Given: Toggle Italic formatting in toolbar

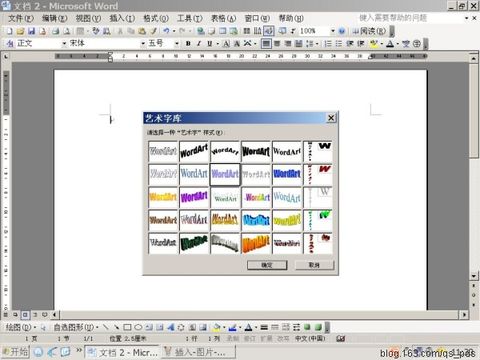Looking at the screenshot, I should point(199,44).
